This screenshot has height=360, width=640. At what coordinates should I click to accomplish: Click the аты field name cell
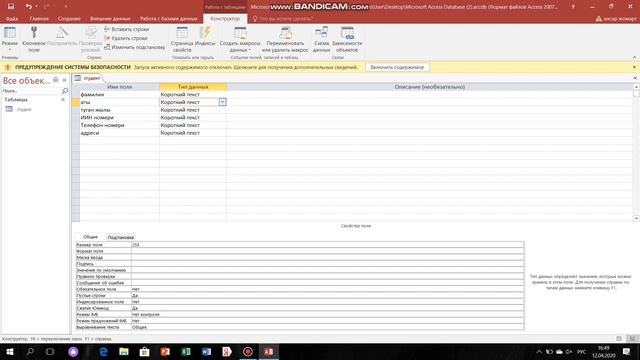[x=119, y=102]
